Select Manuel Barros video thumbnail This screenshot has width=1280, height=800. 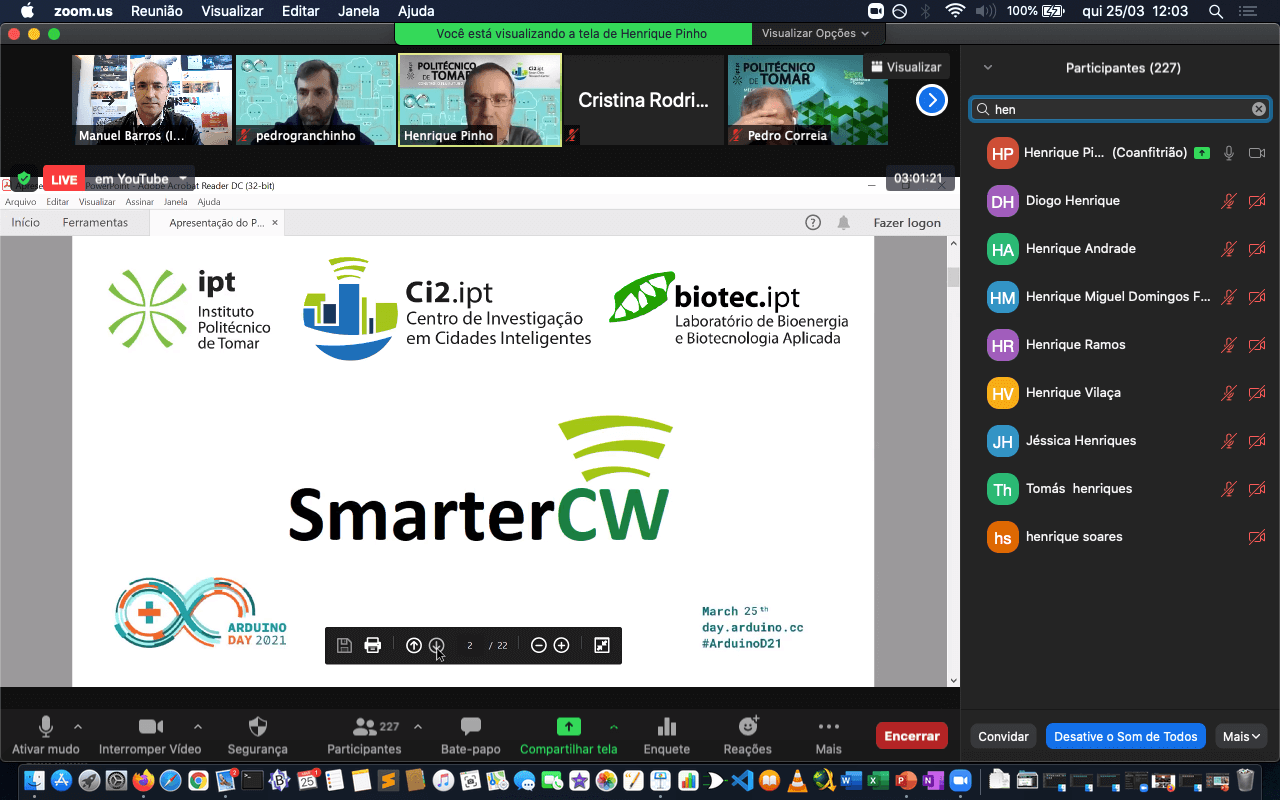tap(152, 100)
